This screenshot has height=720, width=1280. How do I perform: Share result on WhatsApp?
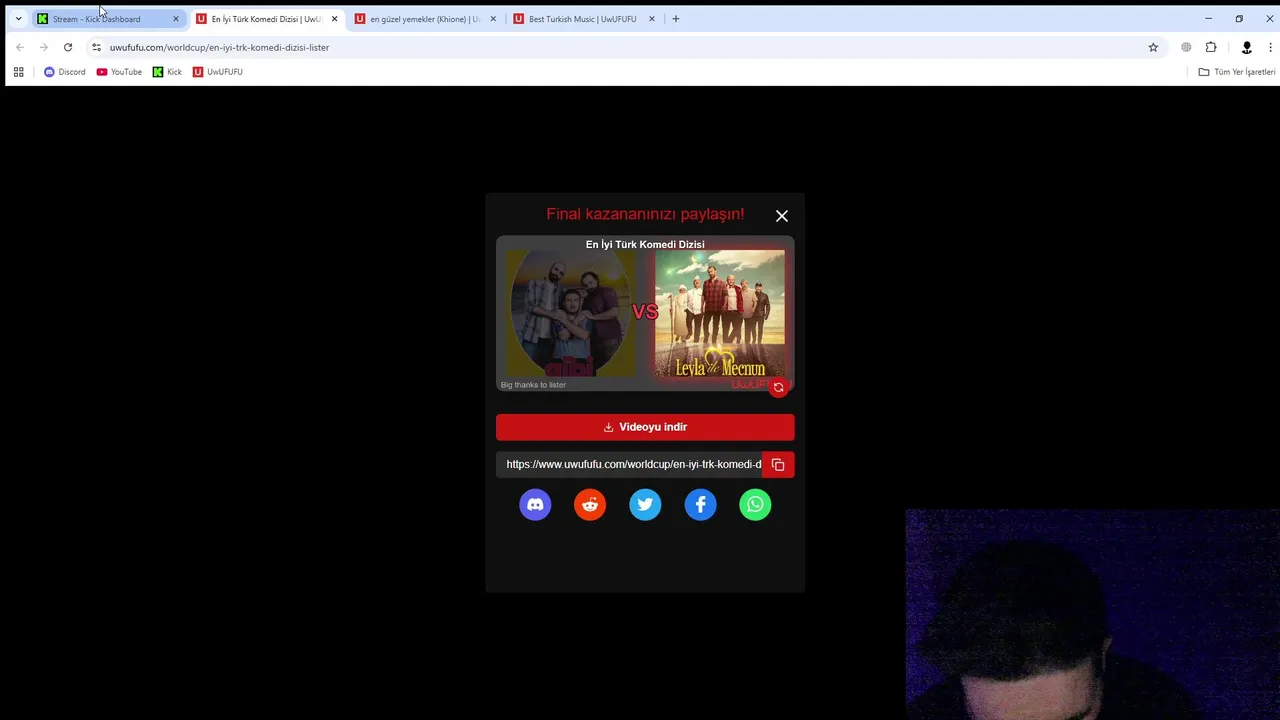[x=755, y=505]
